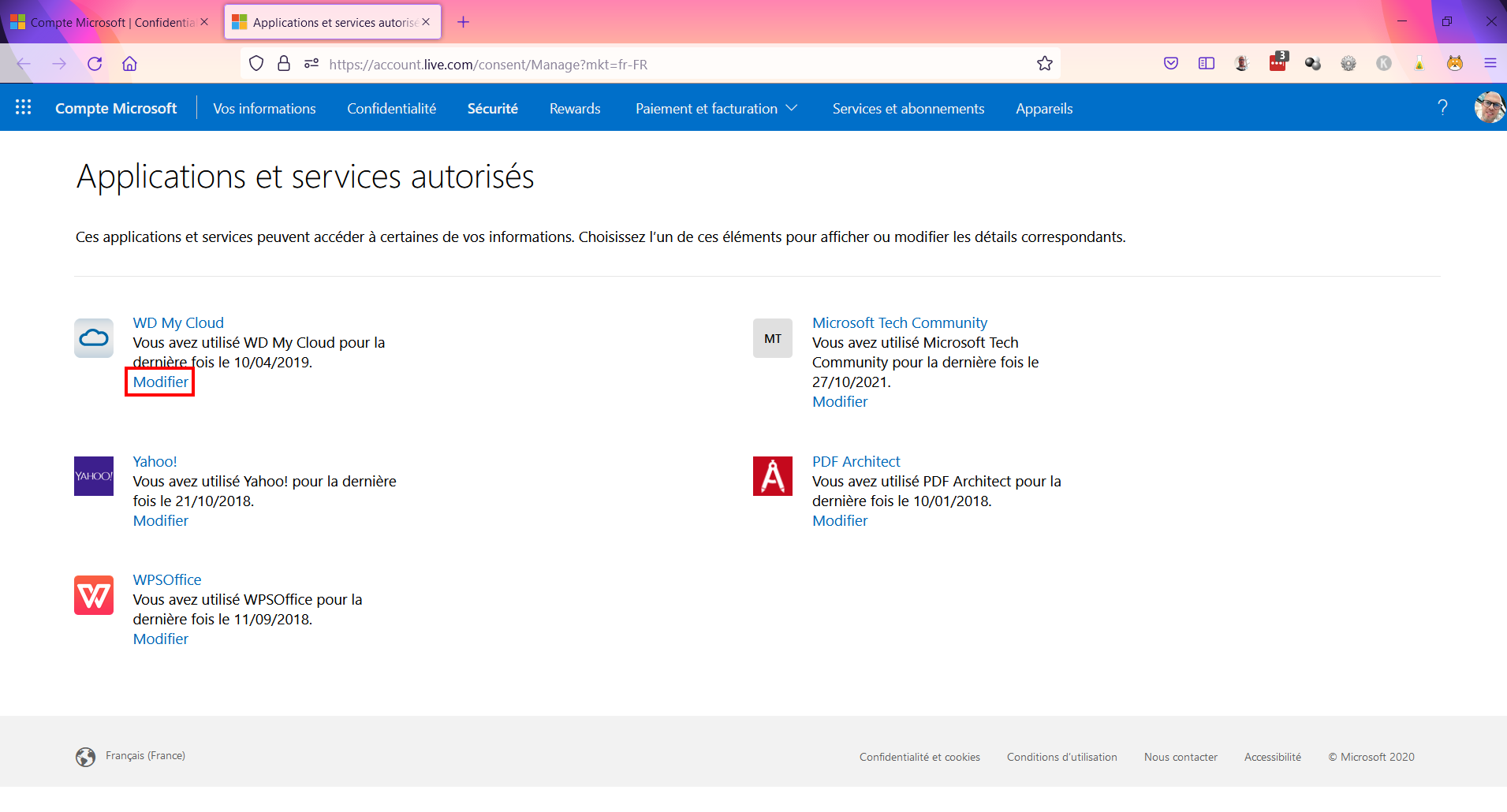1507x812 pixels.
Task: Click the Microsoft Tech Community MT icon
Action: click(x=773, y=338)
